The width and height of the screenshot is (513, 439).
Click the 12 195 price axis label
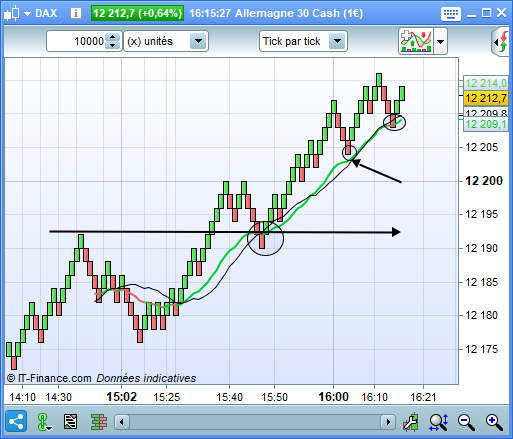(x=481, y=214)
